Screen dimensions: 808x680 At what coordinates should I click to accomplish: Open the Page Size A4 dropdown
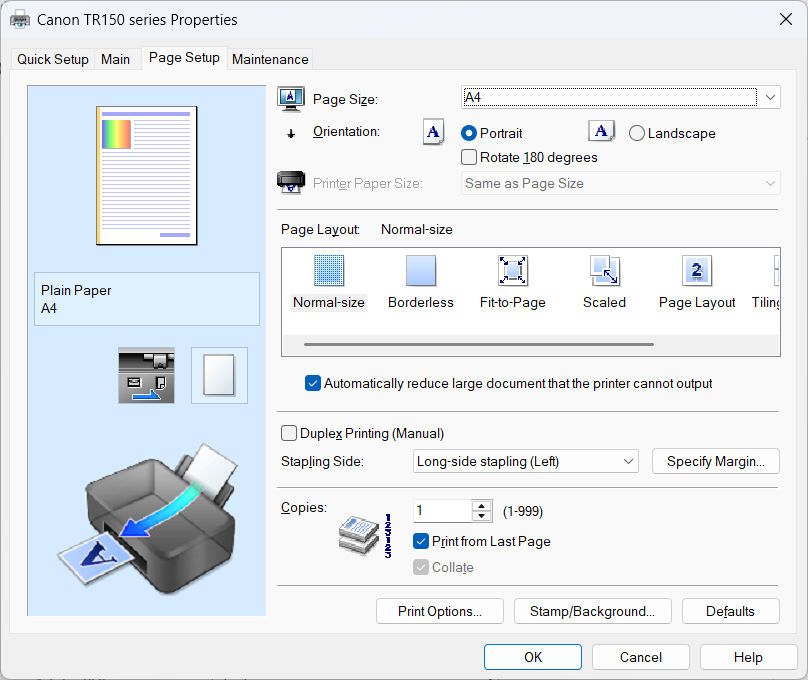tap(621, 97)
